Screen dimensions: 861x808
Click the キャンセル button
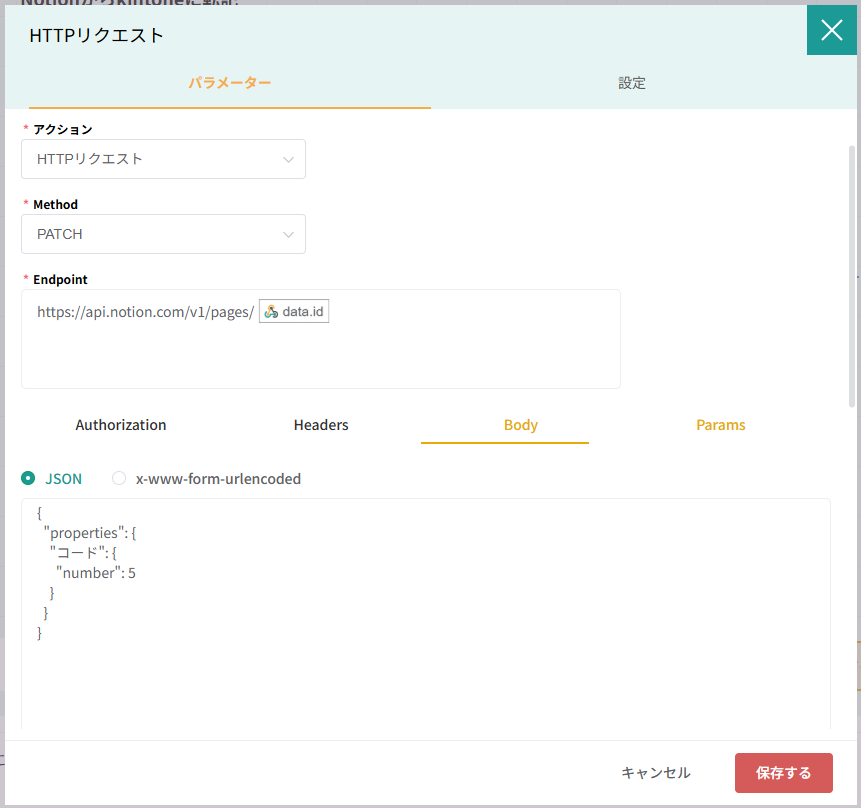(x=656, y=773)
